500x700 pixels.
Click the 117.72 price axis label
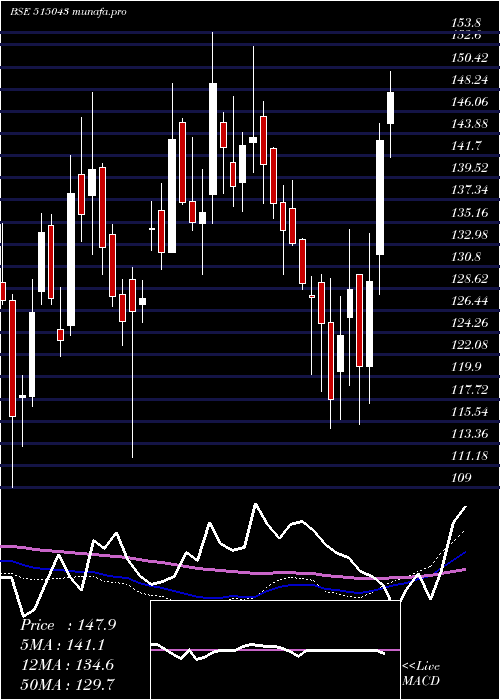(x=470, y=390)
